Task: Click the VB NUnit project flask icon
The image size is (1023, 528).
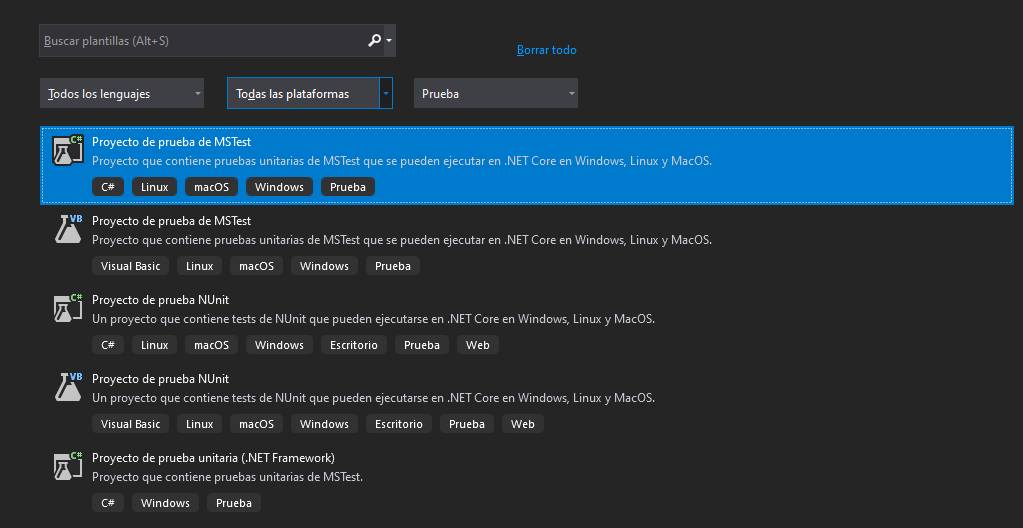Action: [68, 387]
